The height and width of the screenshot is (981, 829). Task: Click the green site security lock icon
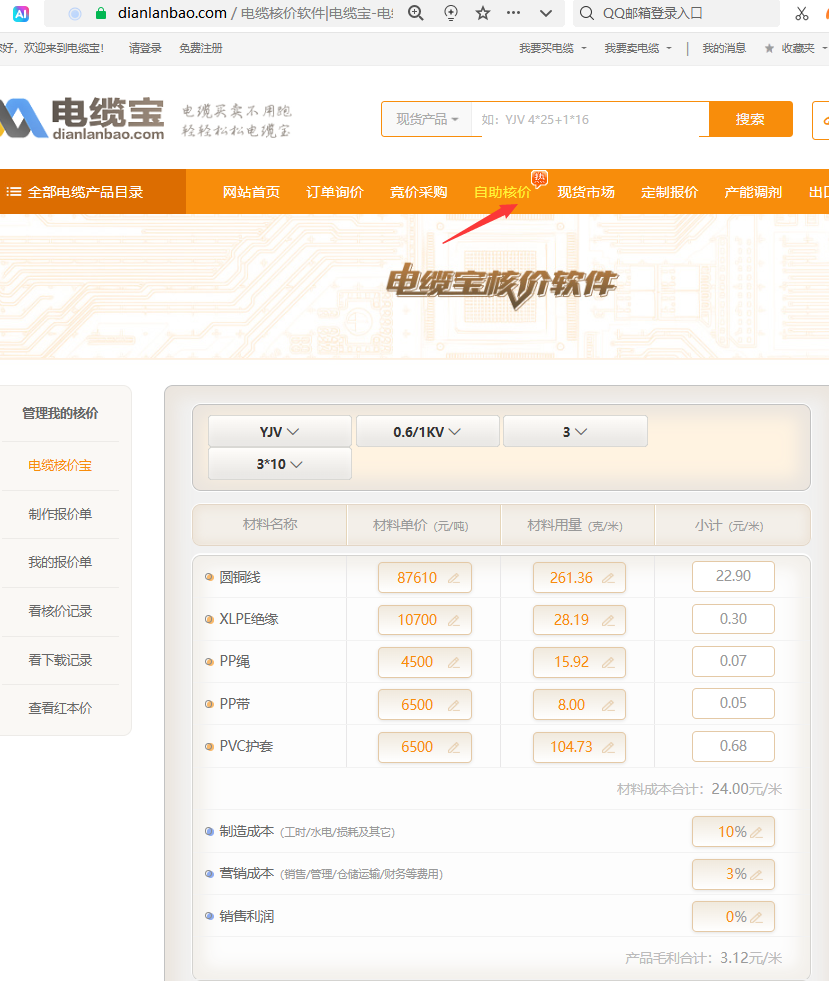point(101,13)
